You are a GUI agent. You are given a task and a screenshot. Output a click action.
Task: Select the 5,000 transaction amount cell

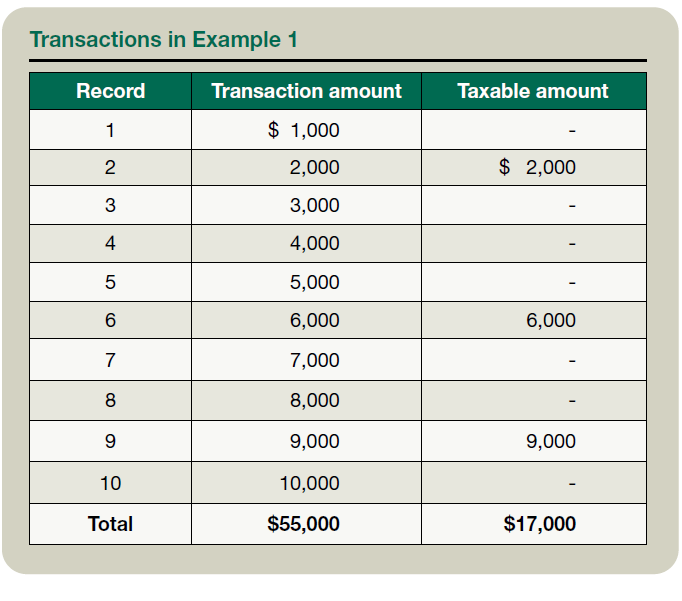314,283
